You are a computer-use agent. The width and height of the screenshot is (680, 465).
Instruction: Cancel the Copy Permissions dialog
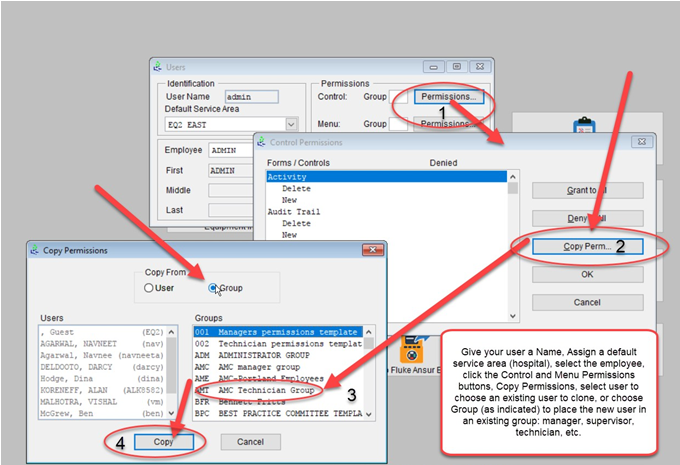pos(250,441)
